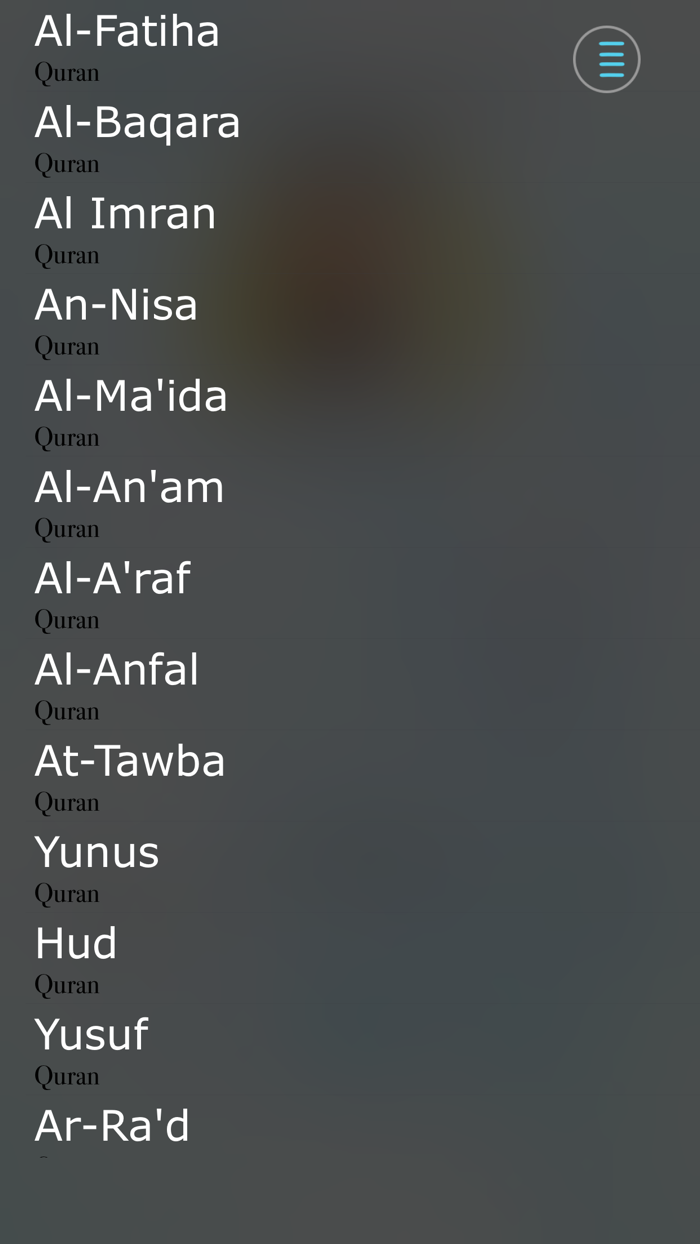The image size is (700, 1244).
Task: Select the Al-Ma'ida entry
Action: (x=131, y=396)
